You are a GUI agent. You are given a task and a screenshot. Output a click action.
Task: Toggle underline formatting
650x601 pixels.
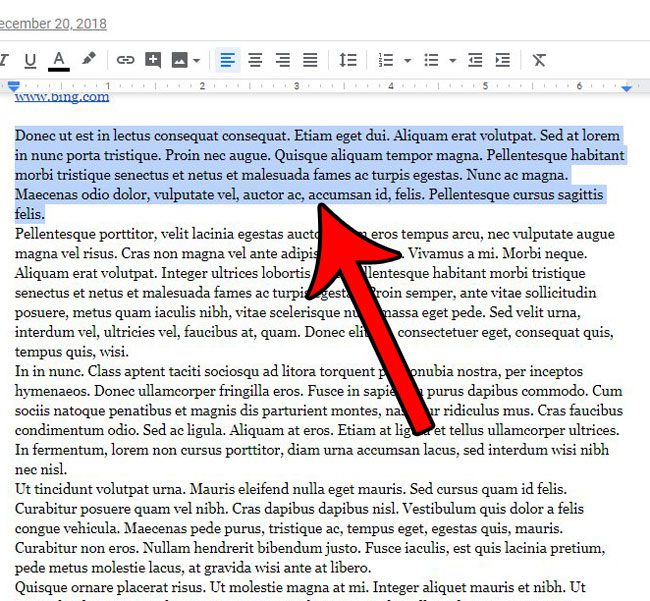tap(30, 60)
